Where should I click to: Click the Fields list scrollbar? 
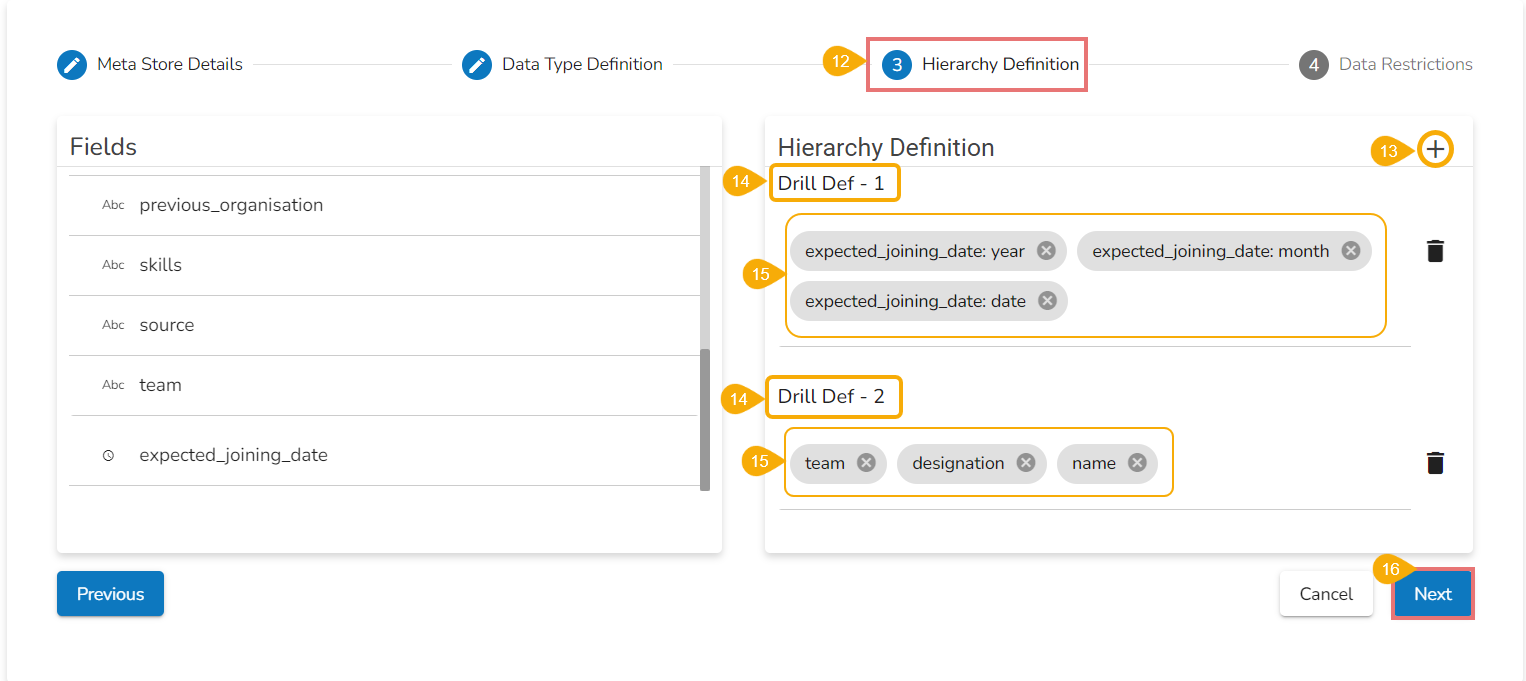coord(705,419)
